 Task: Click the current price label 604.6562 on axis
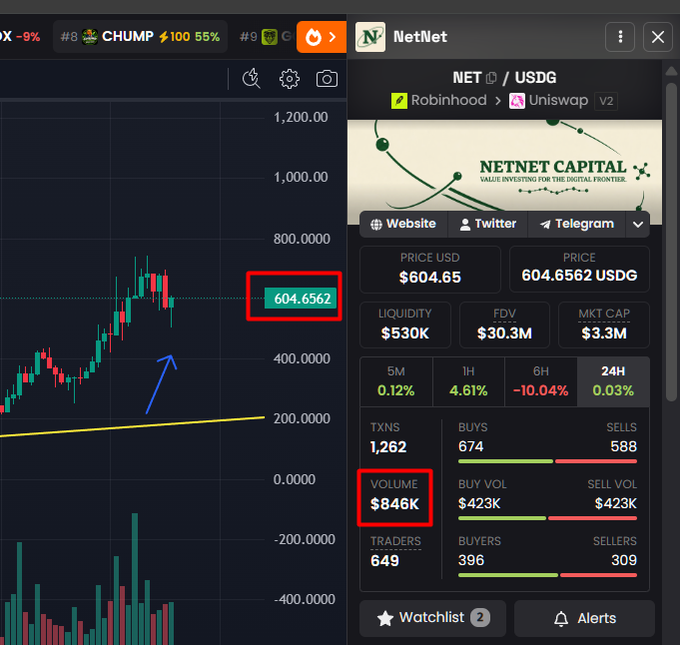[301, 298]
